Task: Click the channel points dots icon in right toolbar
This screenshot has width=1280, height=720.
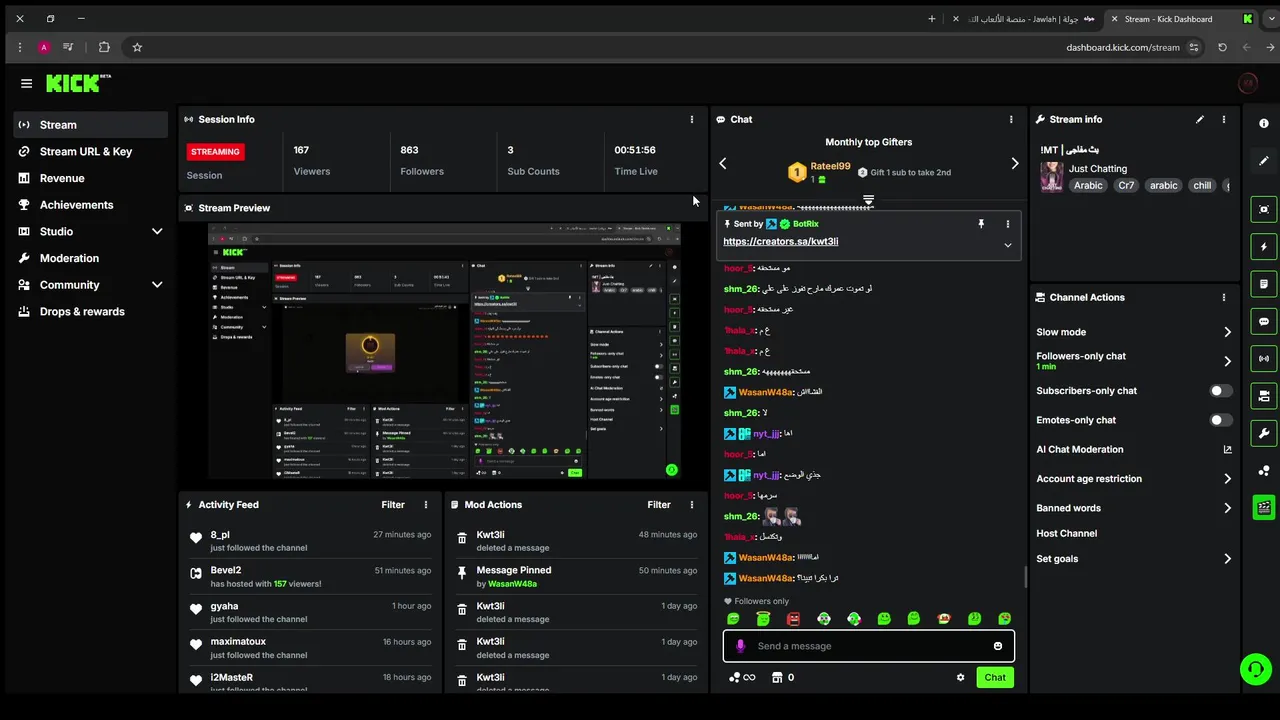Action: point(1264,471)
